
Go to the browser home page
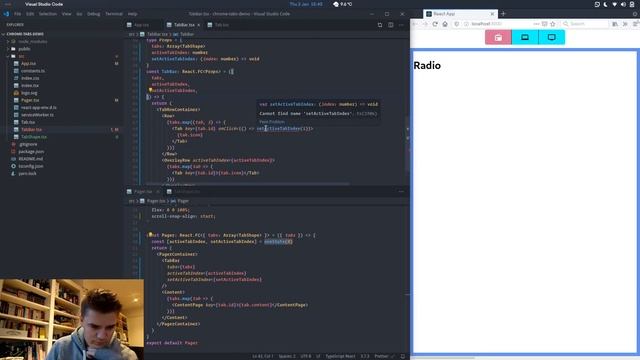click(445, 24)
